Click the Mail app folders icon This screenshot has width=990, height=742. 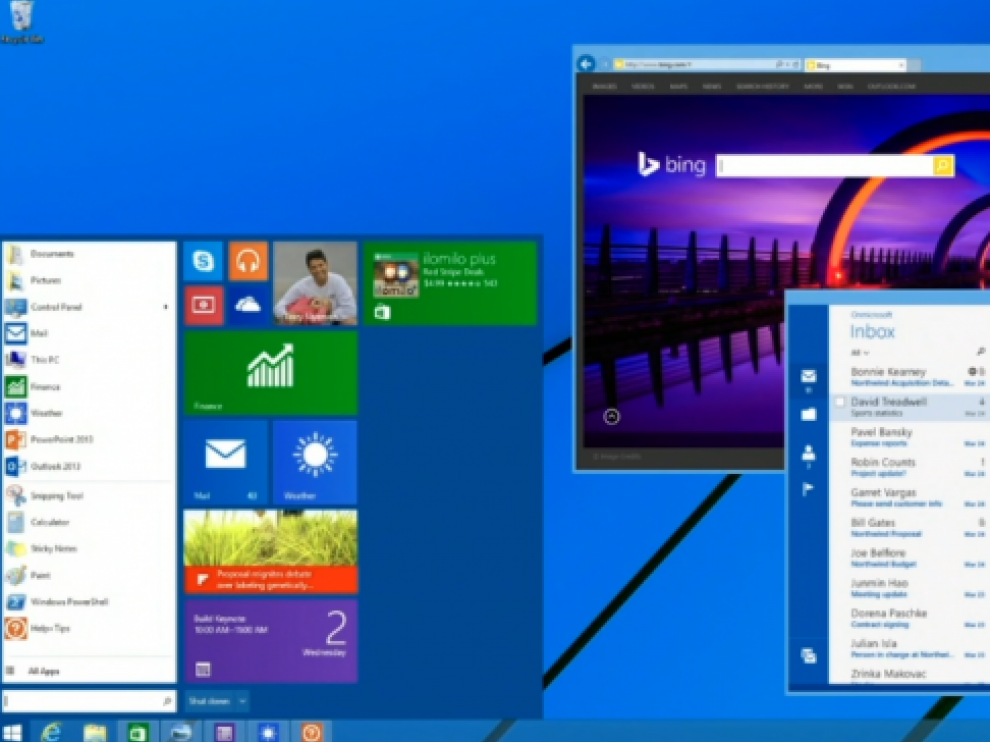808,414
